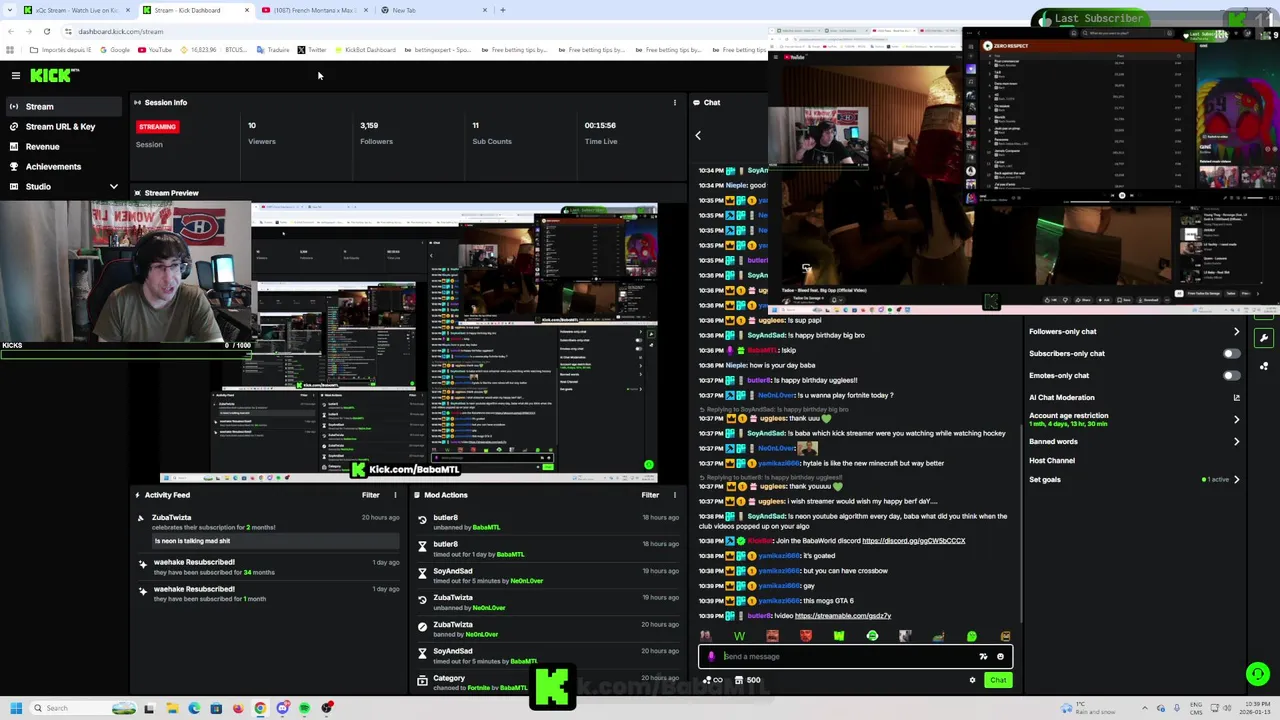This screenshot has width=1280, height=720.
Task: Open Twitter bookmark
Action: pos(312,50)
